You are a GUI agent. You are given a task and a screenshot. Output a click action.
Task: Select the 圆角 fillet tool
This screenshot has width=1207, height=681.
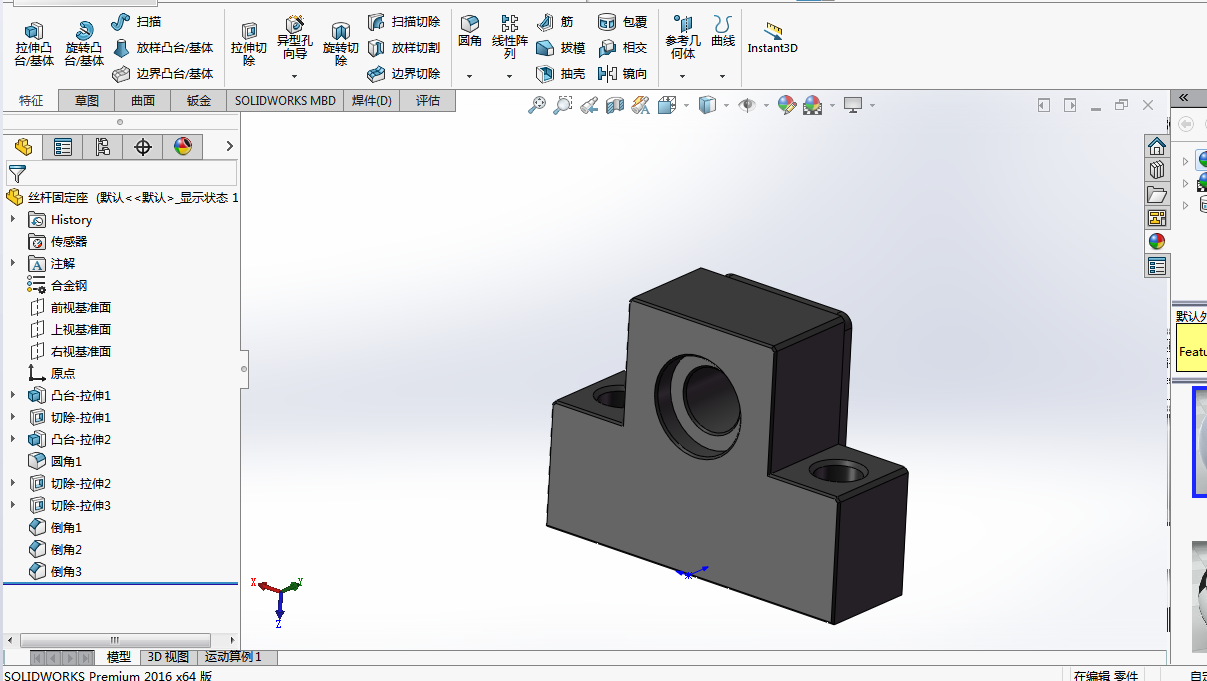[470, 32]
